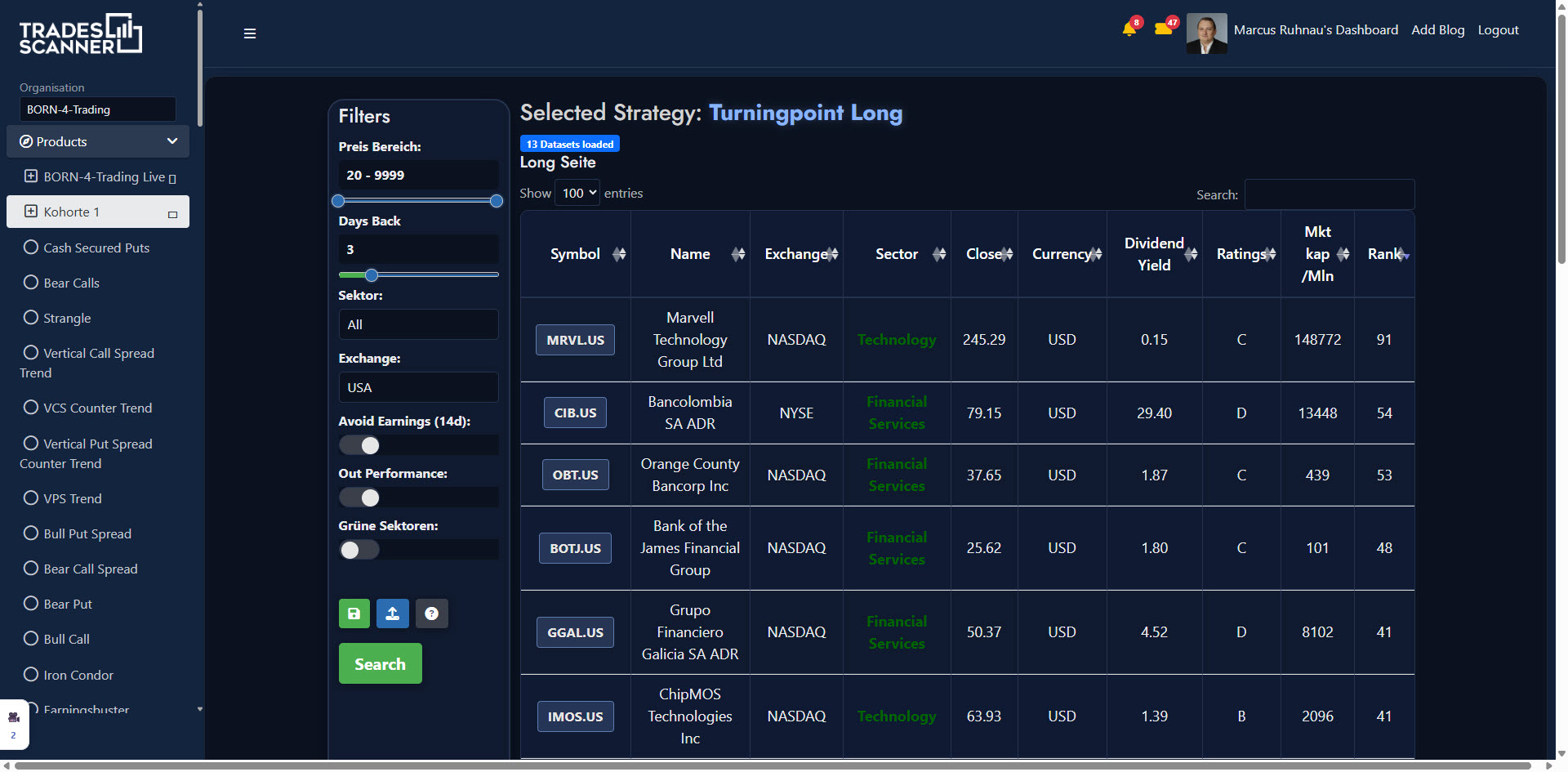
Task: Sort table by Mkt kap column arrows
Action: coord(1343,254)
